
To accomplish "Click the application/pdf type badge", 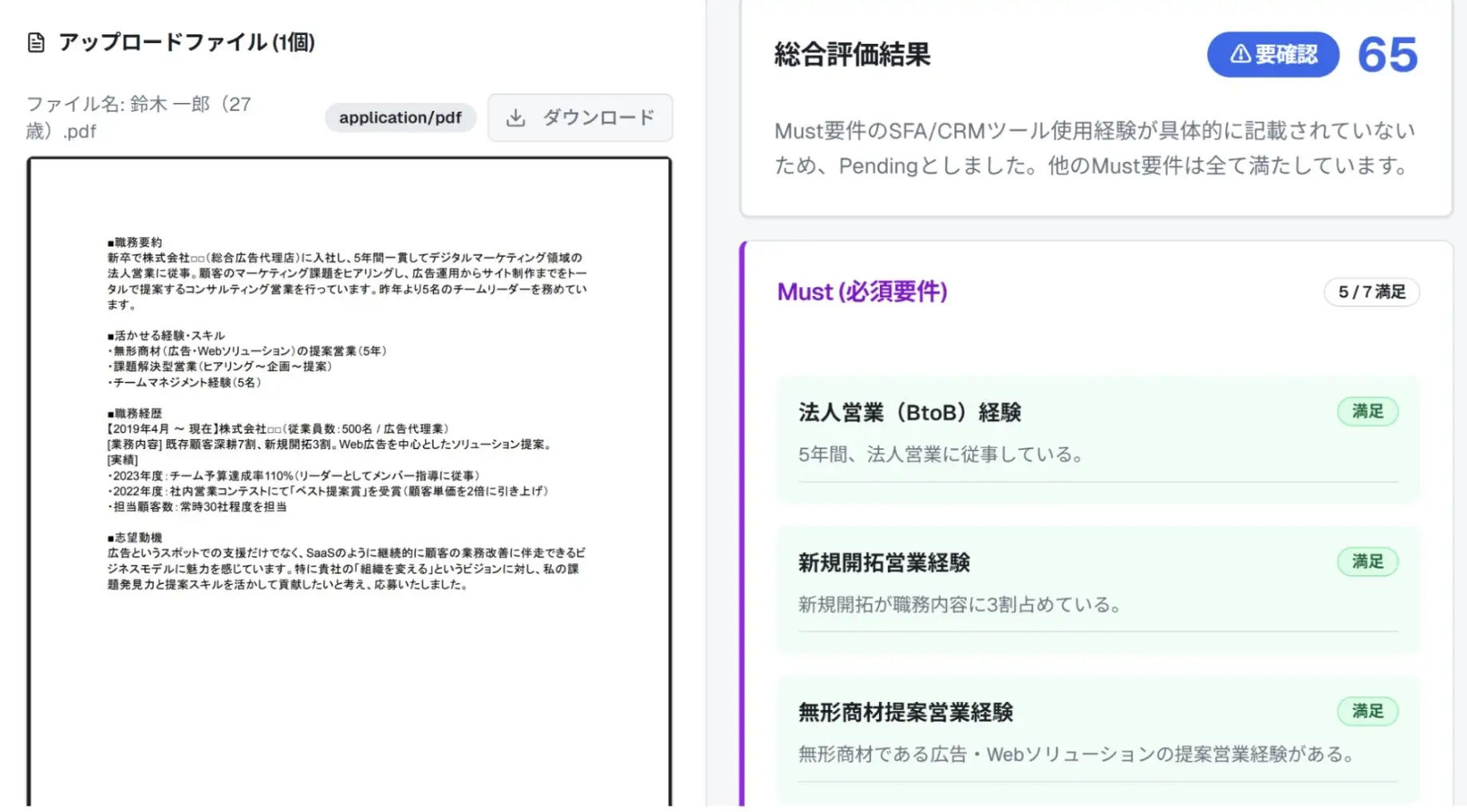I will [x=400, y=117].
